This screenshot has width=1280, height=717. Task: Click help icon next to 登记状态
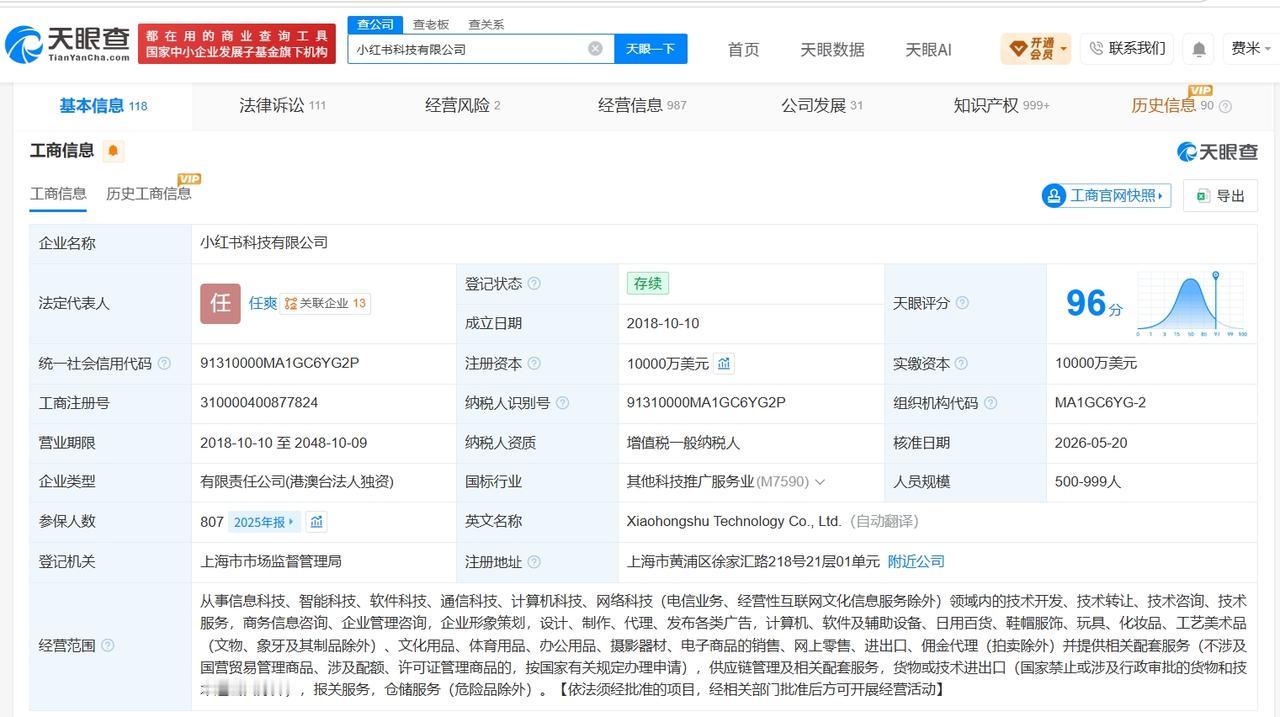coord(534,284)
